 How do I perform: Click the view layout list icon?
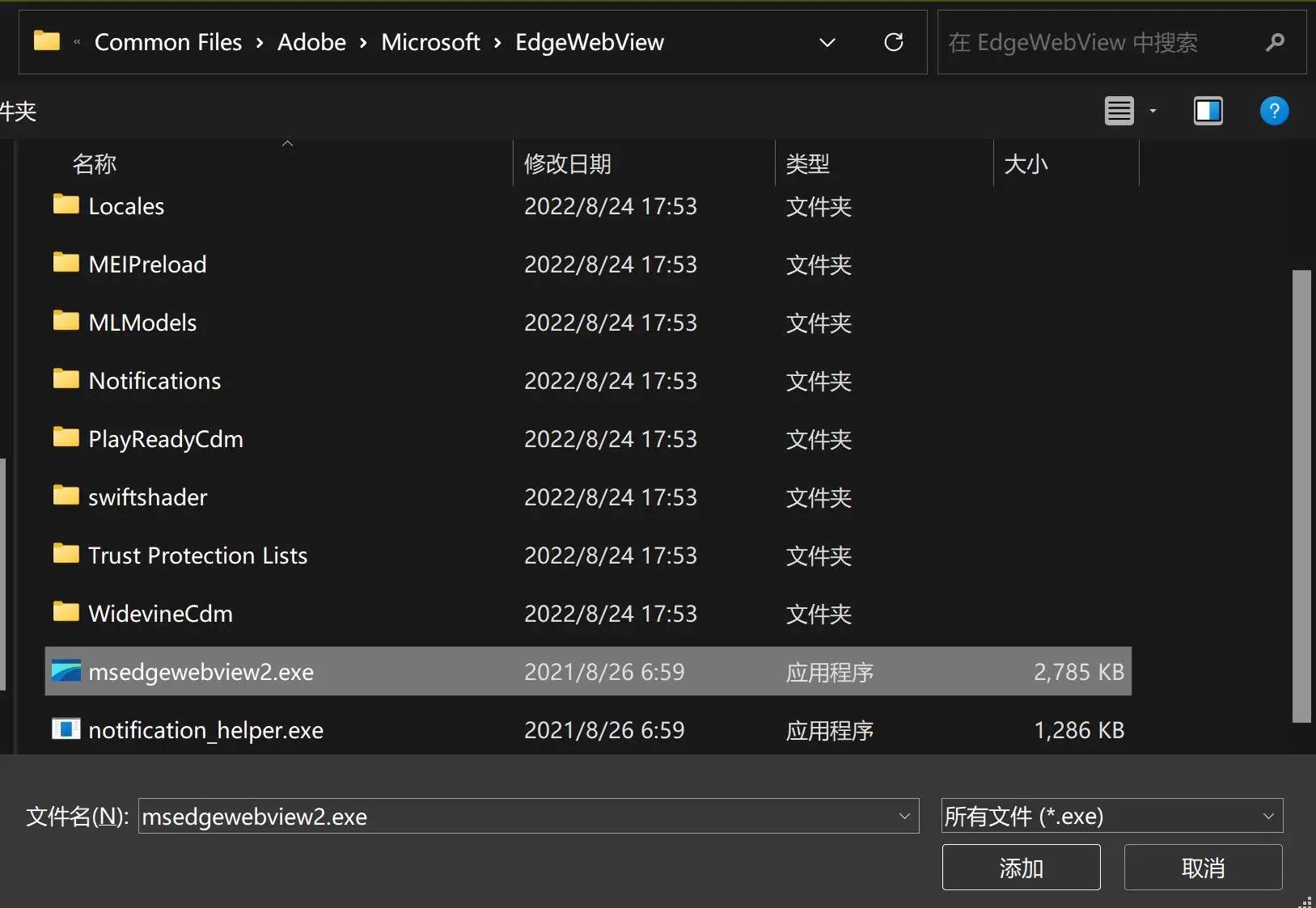point(1119,111)
